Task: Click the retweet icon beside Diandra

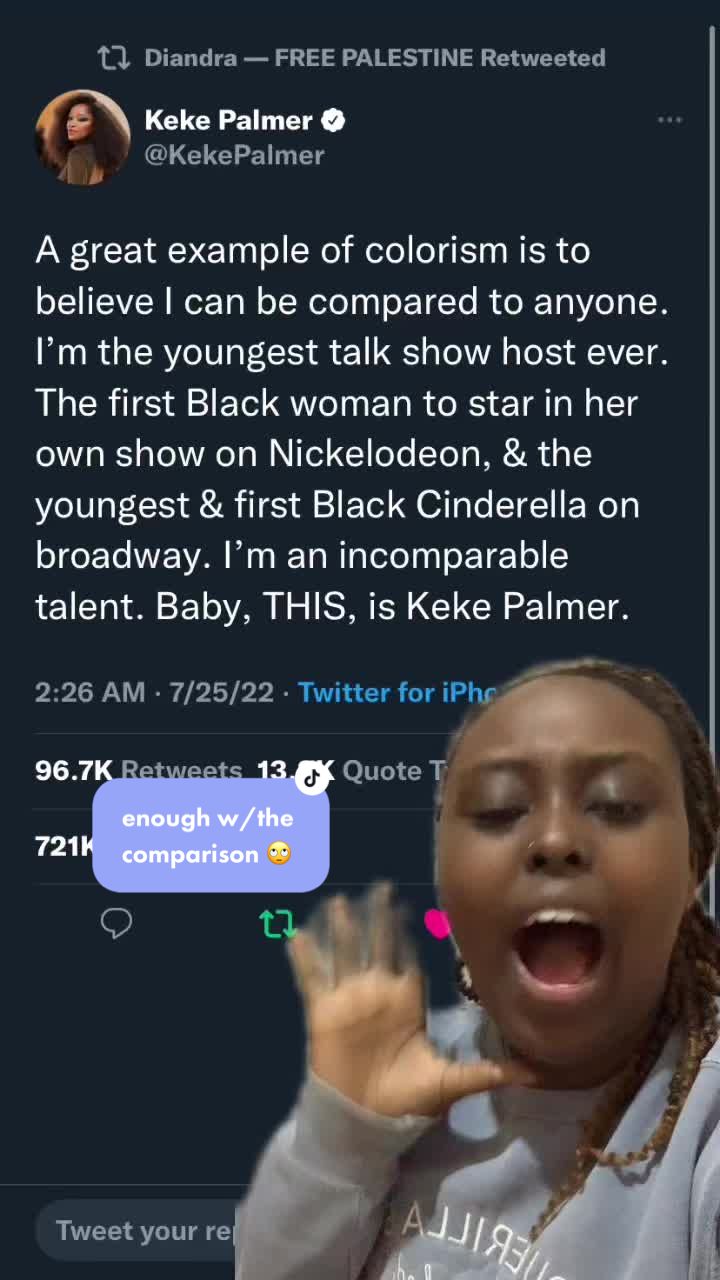Action: click(x=114, y=58)
